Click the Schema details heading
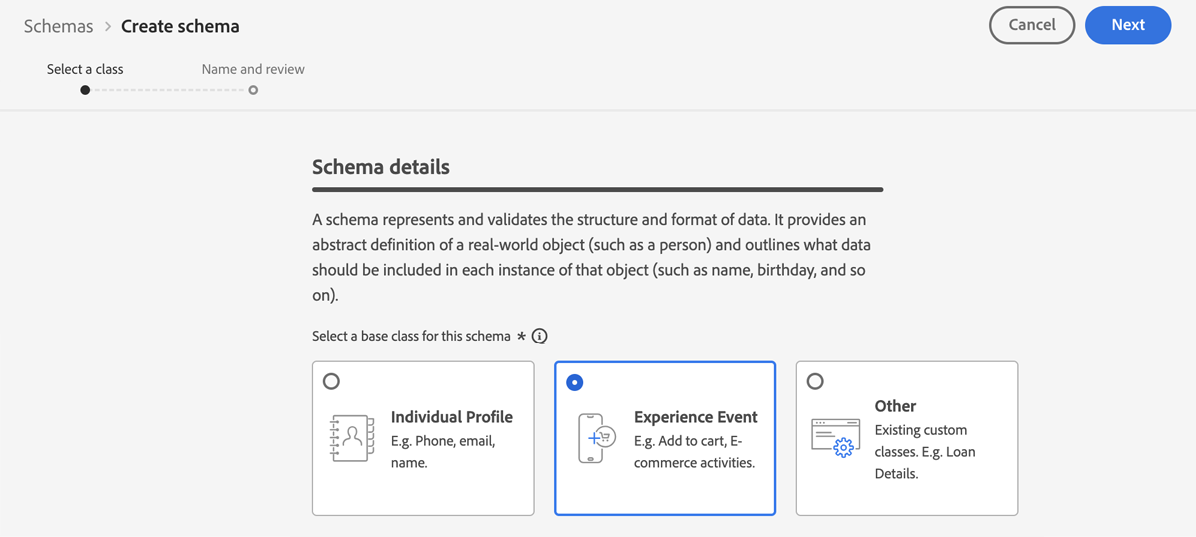The image size is (1196, 537). [380, 167]
